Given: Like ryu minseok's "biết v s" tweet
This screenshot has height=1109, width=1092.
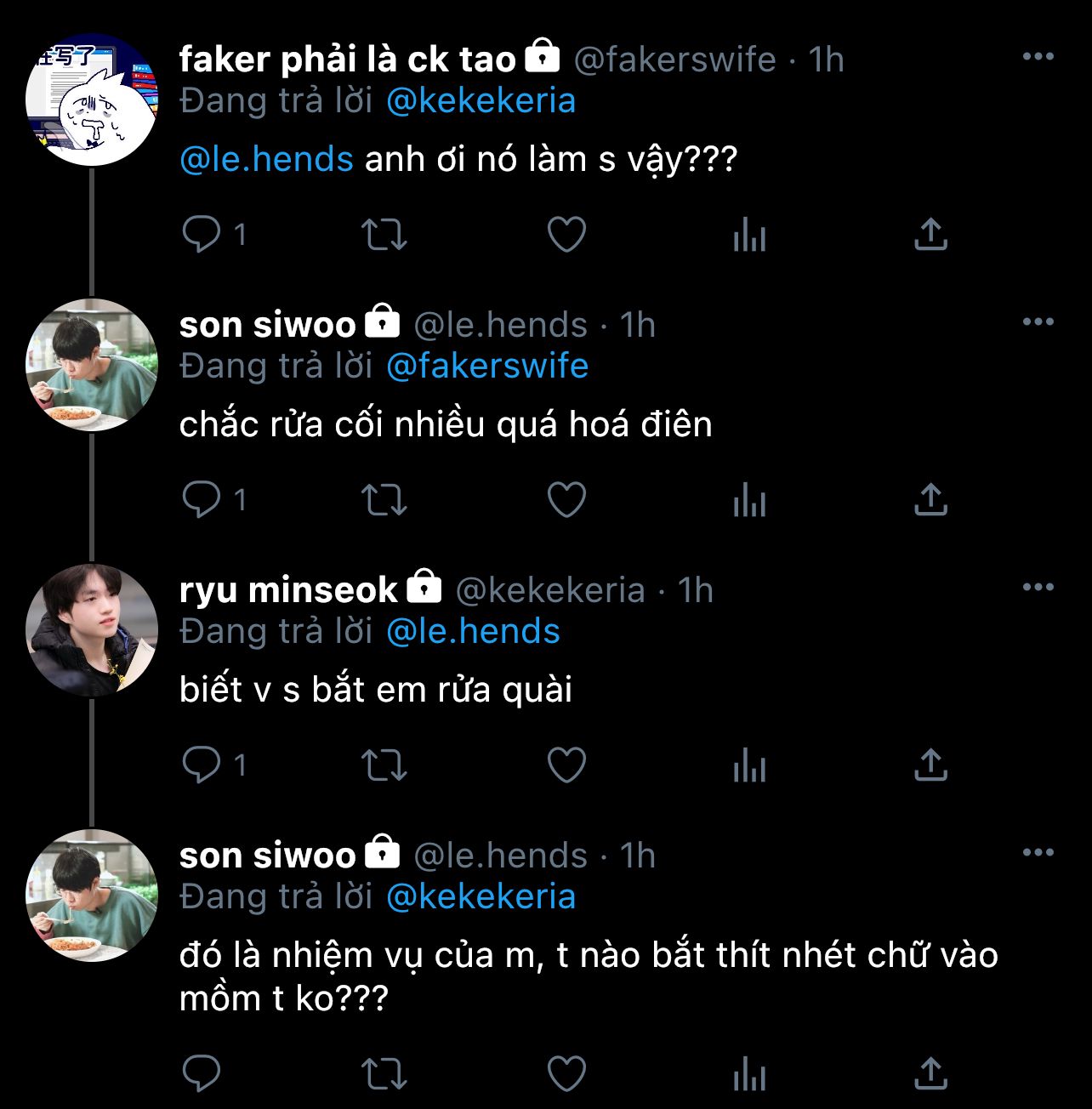Looking at the screenshot, I should [566, 765].
